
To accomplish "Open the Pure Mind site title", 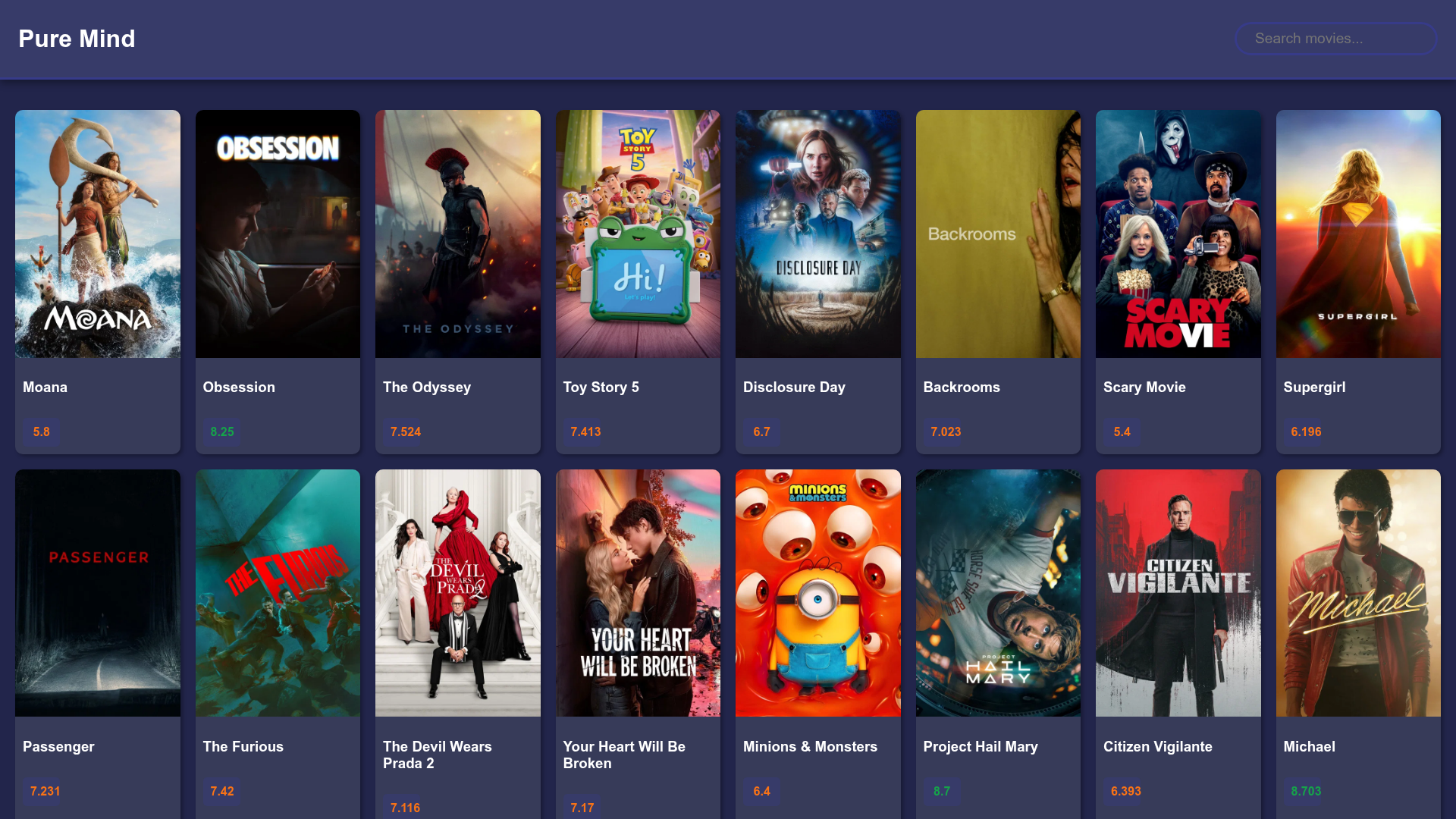I will point(77,39).
